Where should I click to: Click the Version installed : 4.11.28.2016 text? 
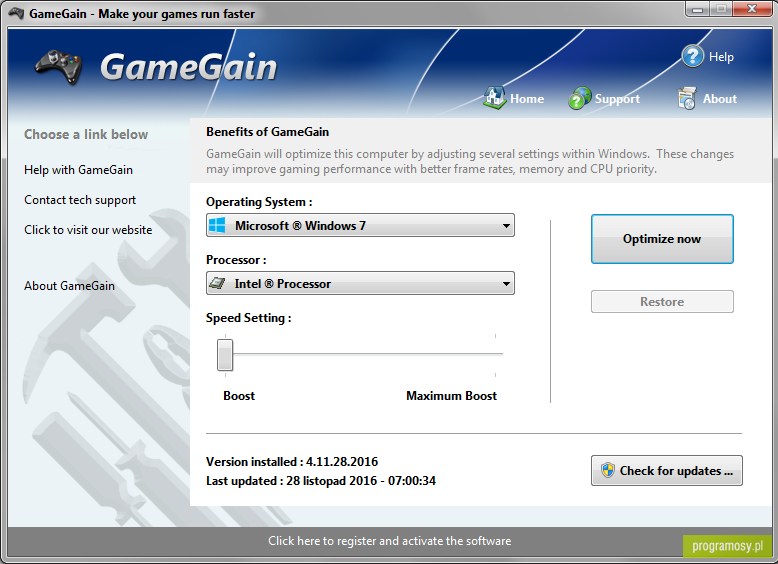[292, 462]
